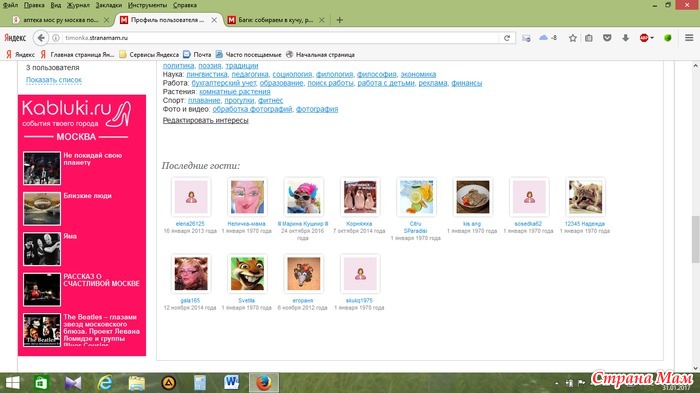Click the Показать список link

click(54, 79)
